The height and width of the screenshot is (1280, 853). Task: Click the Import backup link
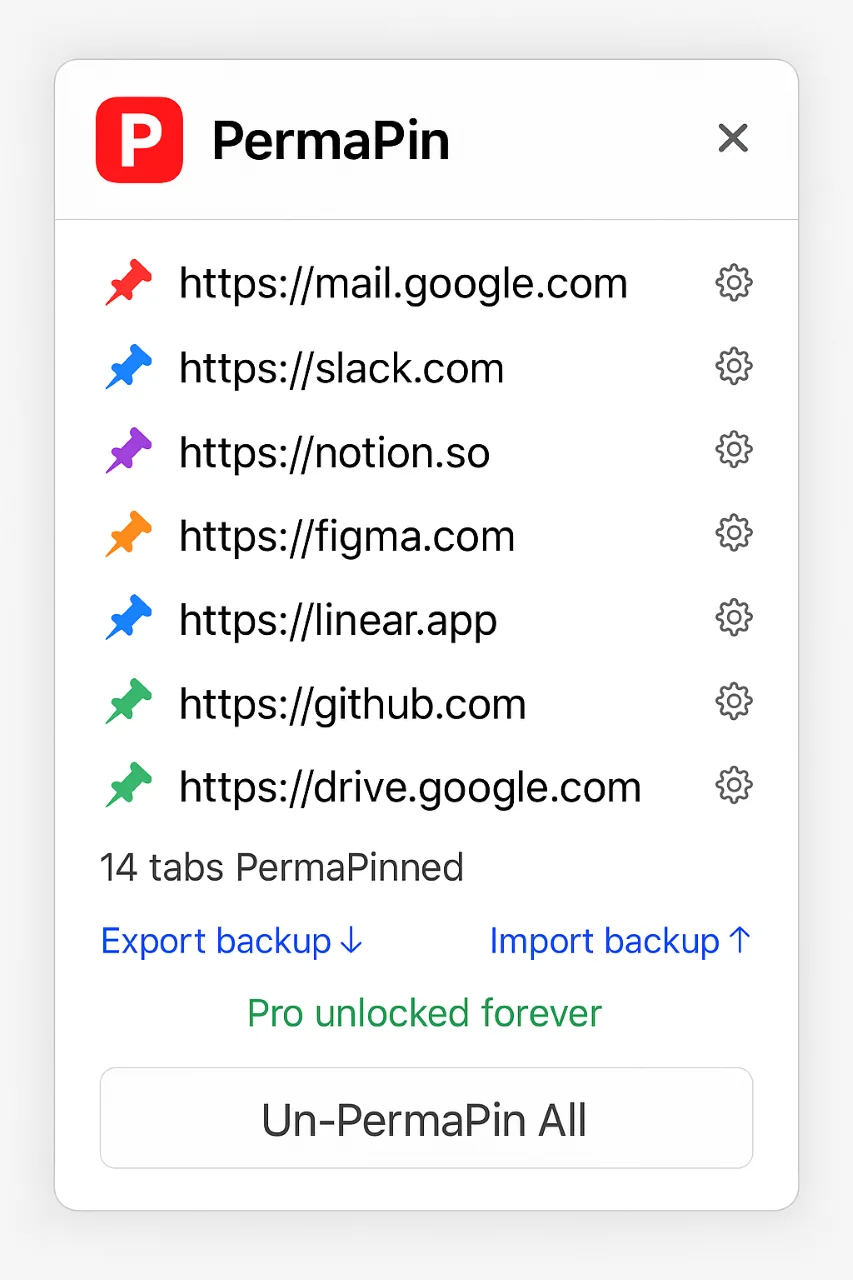coord(620,940)
